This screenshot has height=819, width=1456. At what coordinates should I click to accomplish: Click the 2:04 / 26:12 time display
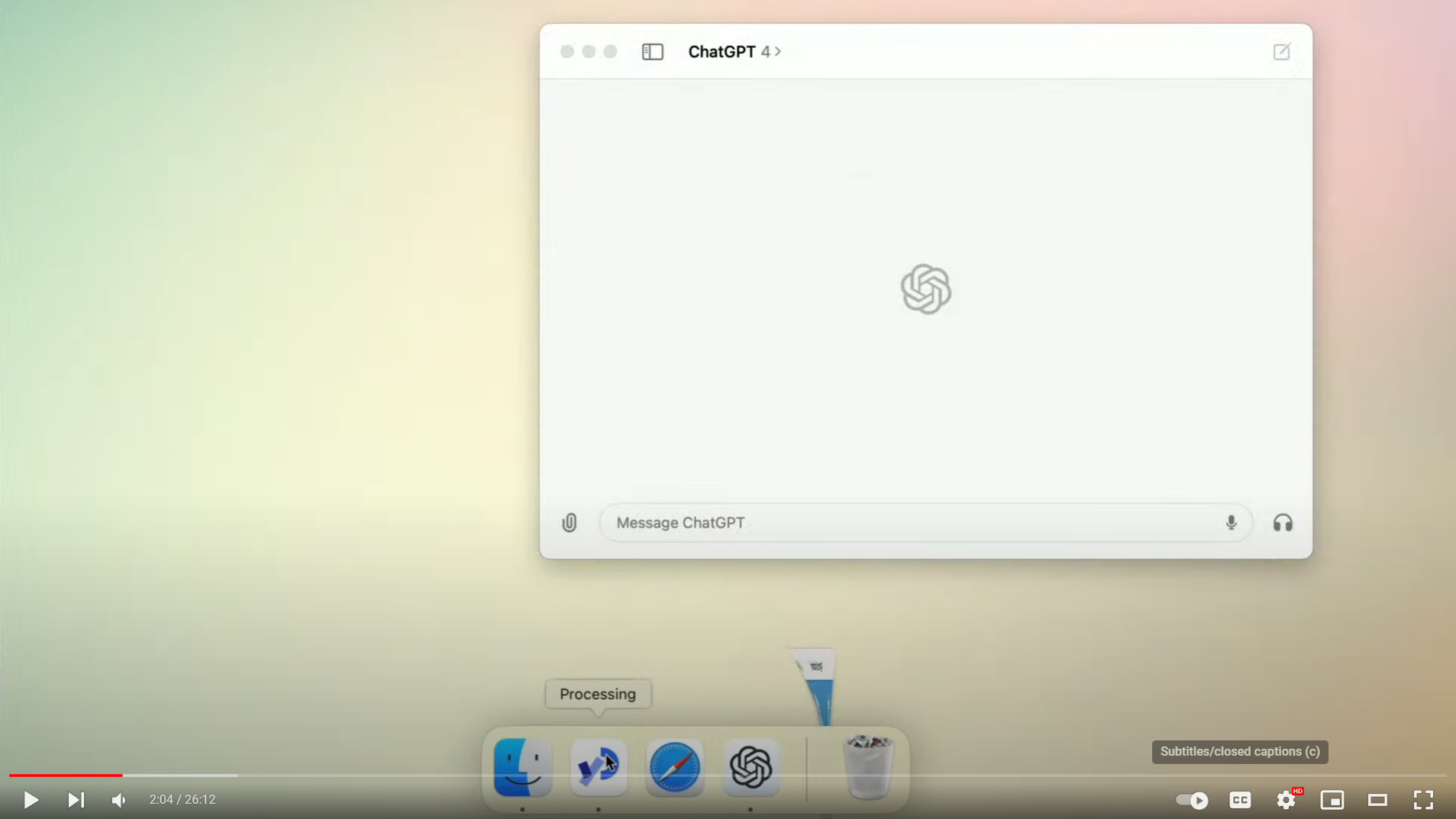182,800
